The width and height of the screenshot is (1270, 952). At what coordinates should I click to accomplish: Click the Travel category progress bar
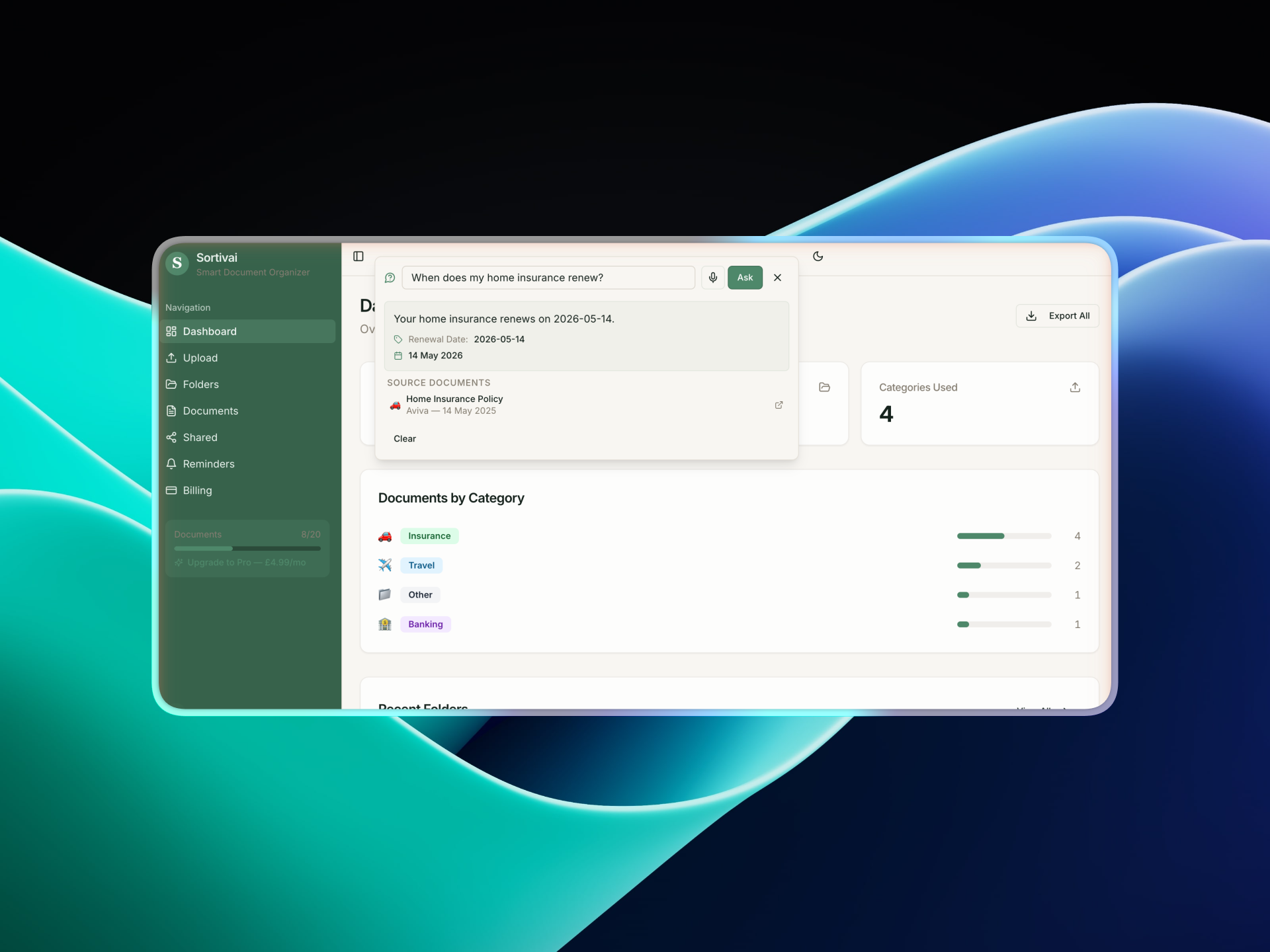(1004, 565)
